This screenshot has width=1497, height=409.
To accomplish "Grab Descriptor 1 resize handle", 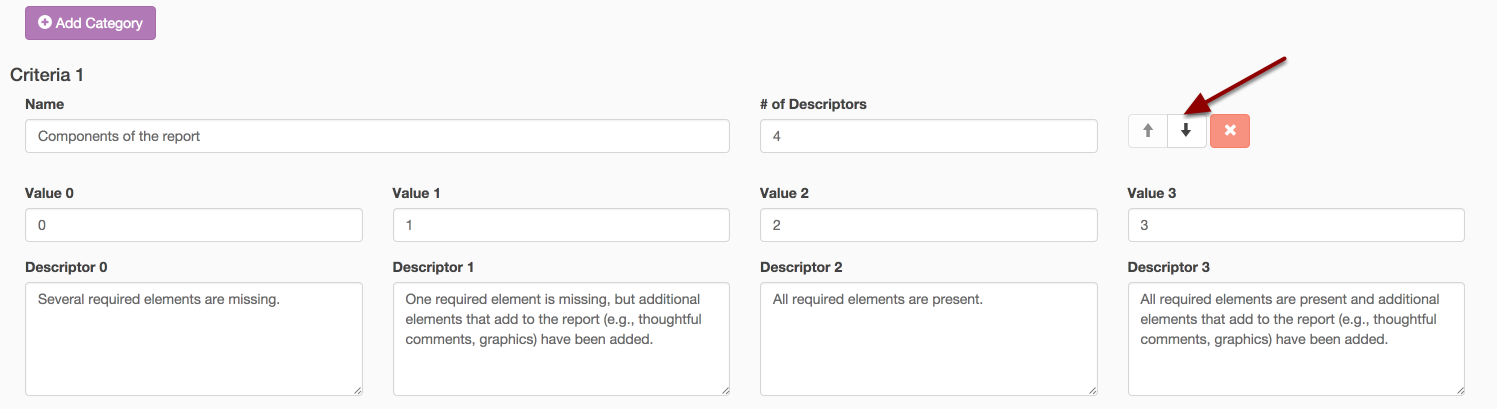I will 724,389.
